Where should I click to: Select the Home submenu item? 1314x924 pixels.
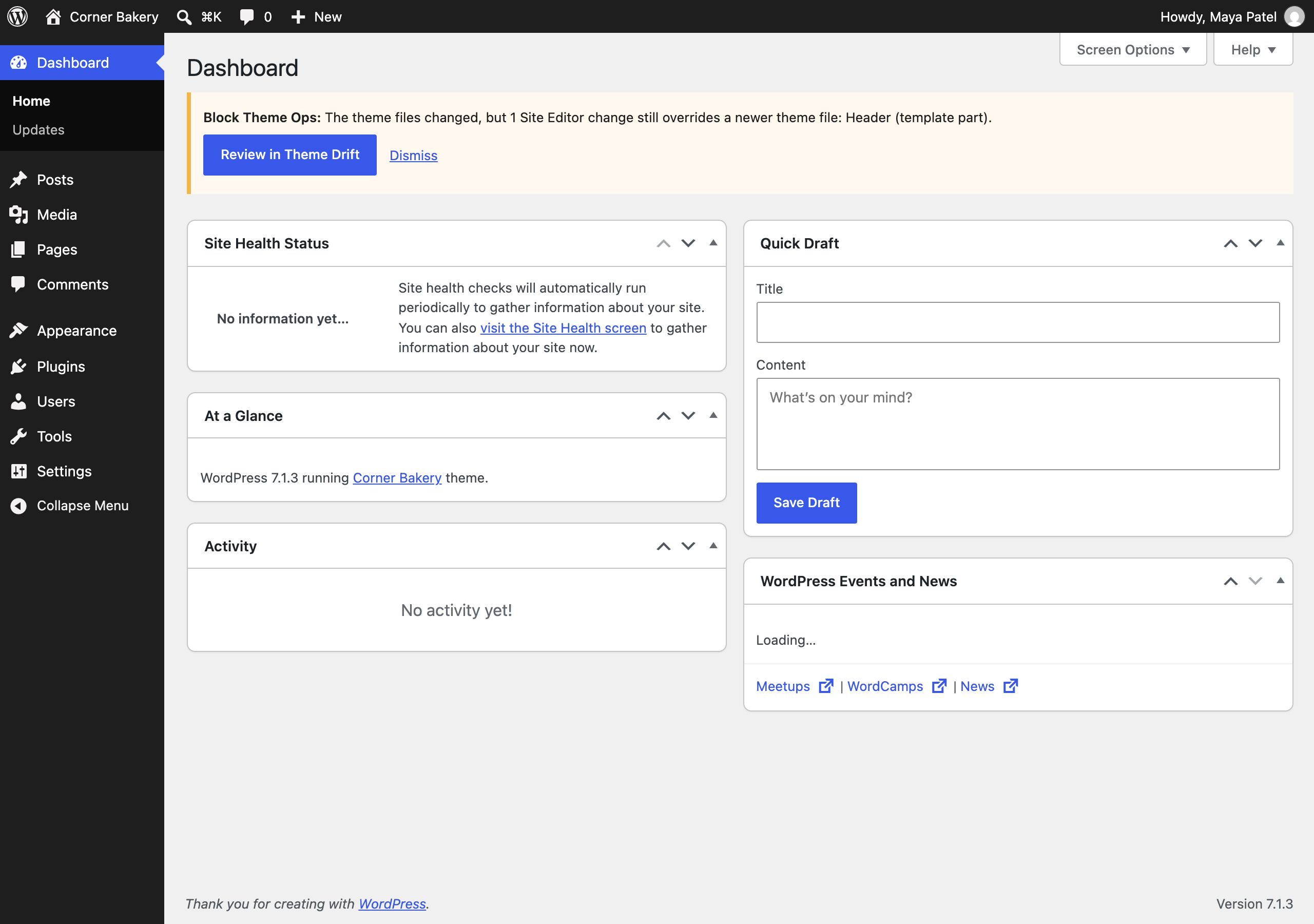coord(31,101)
